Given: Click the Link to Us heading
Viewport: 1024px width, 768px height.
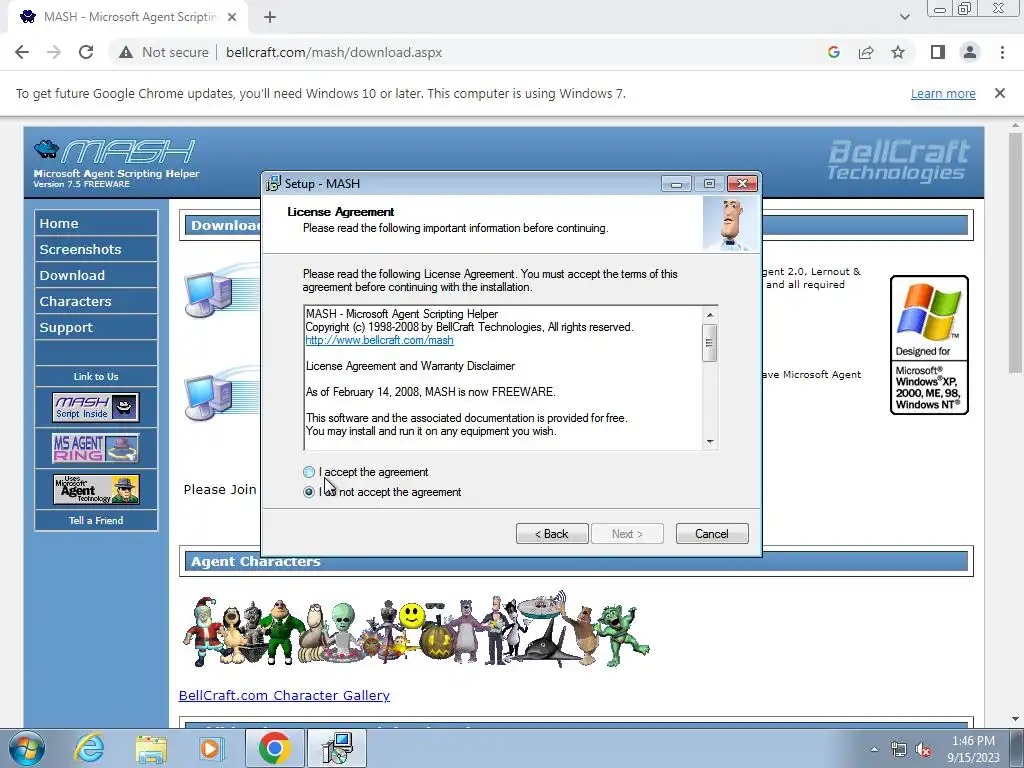Looking at the screenshot, I should [96, 377].
